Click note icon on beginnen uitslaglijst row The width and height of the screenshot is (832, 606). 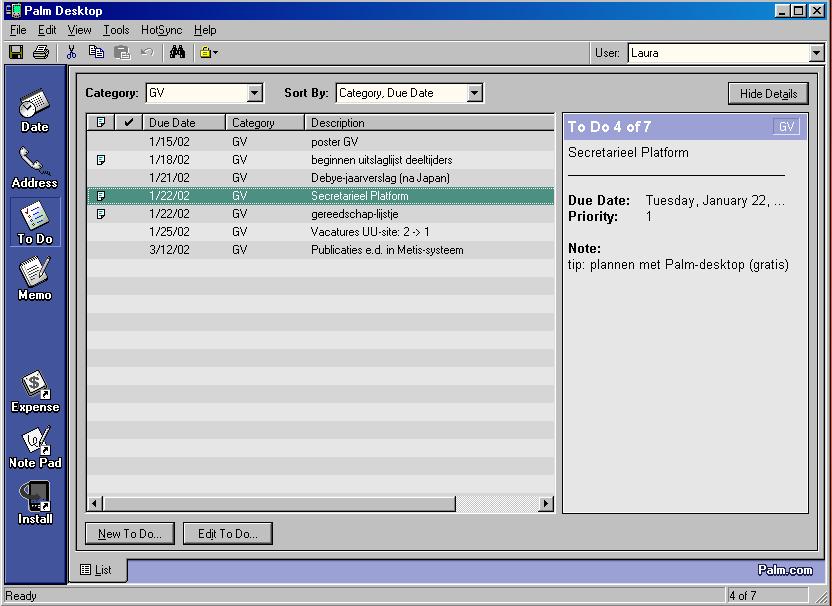pyautogui.click(x=101, y=160)
